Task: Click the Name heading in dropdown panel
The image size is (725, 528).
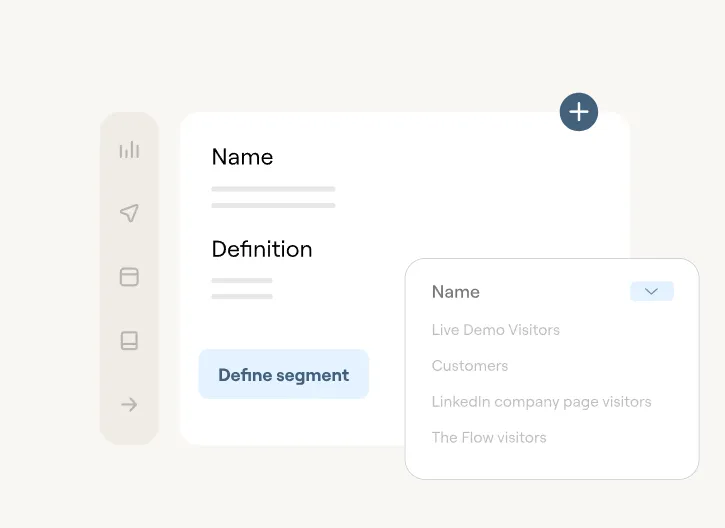Action: tap(455, 292)
